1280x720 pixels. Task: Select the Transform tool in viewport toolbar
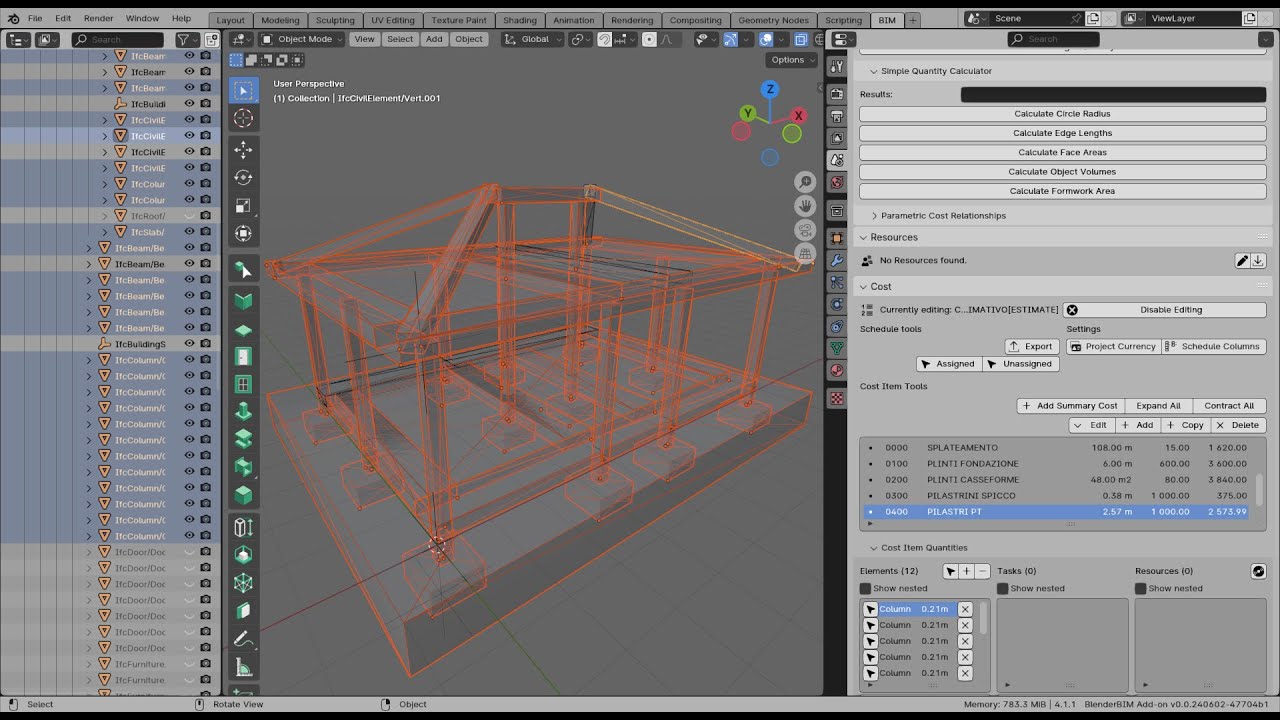[x=243, y=233]
